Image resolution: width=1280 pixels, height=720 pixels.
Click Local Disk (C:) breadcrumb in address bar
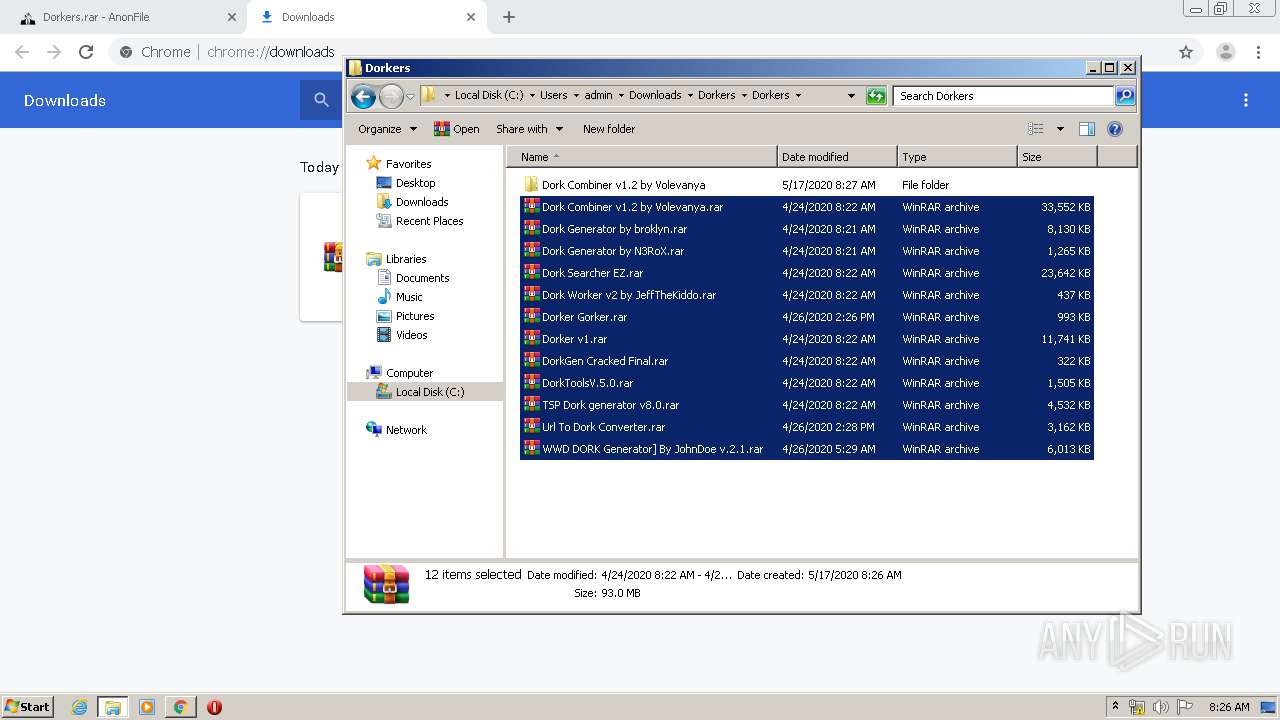(x=488, y=96)
